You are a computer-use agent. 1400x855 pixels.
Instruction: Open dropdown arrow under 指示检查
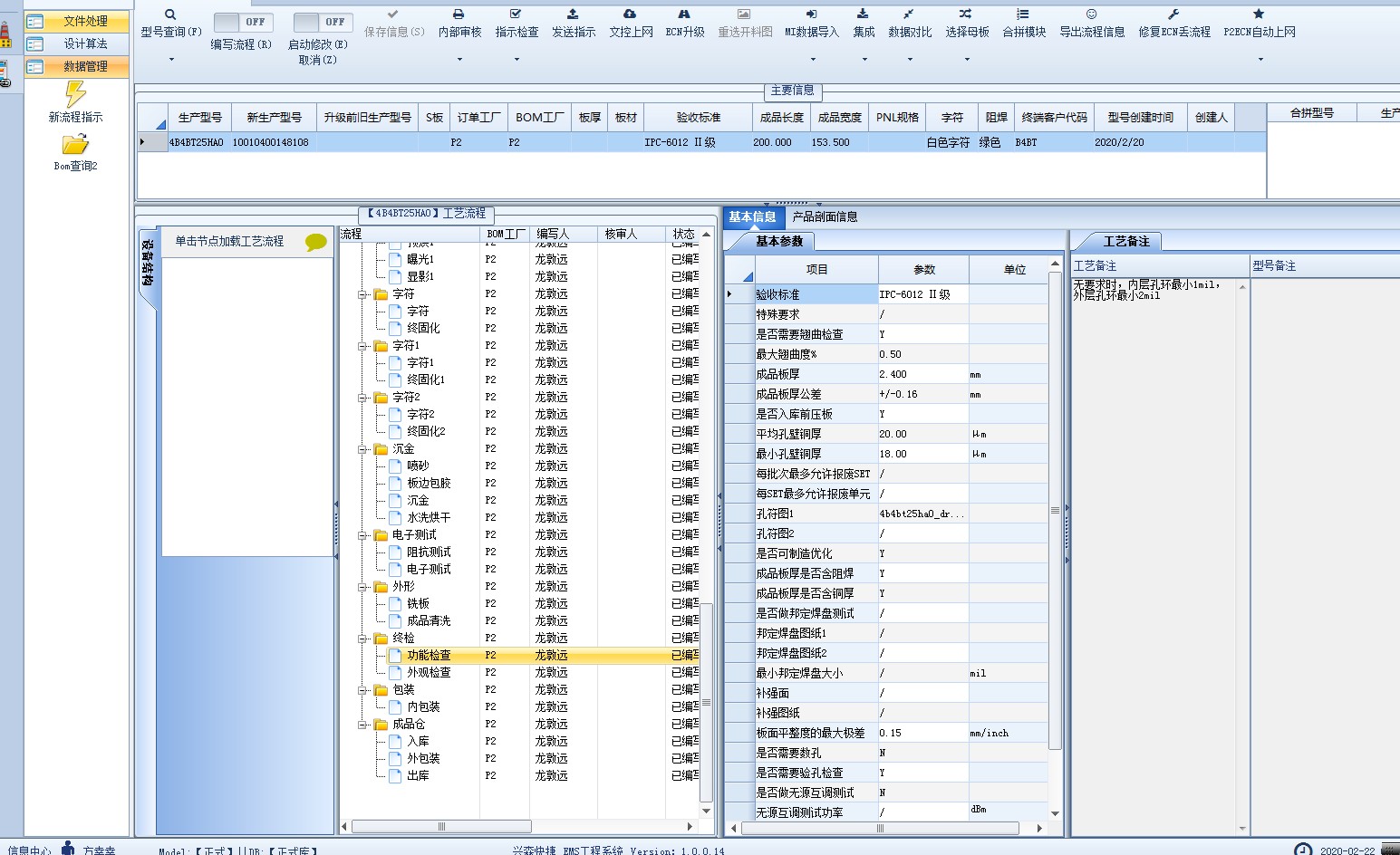(517, 60)
